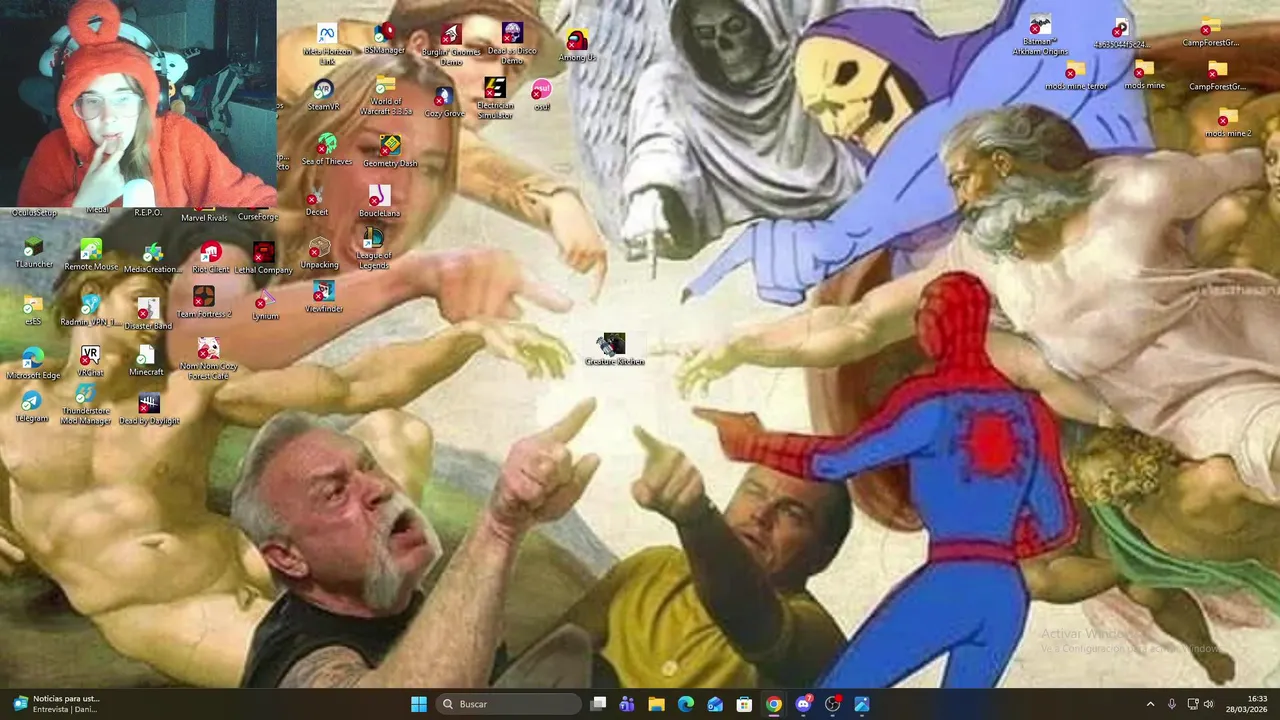Open the mods mine terror folder
The height and width of the screenshot is (720, 1280).
point(1076,76)
